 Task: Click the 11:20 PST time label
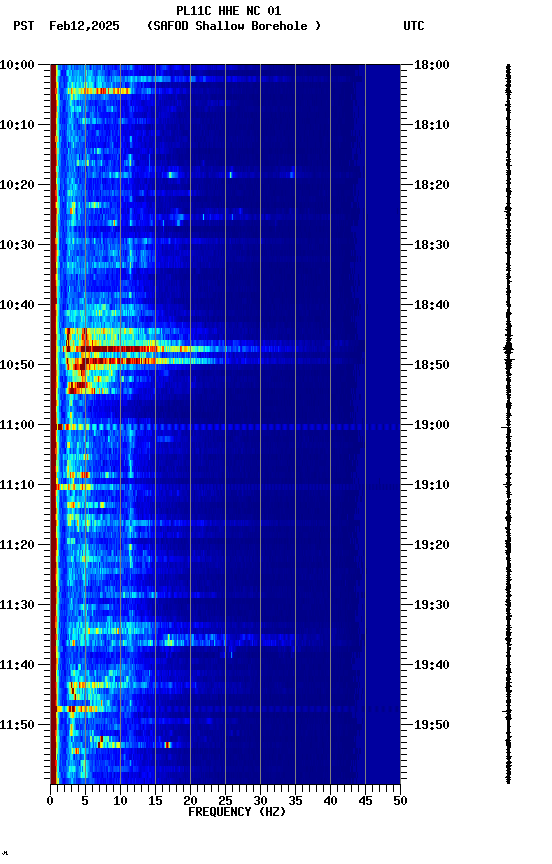17,546
